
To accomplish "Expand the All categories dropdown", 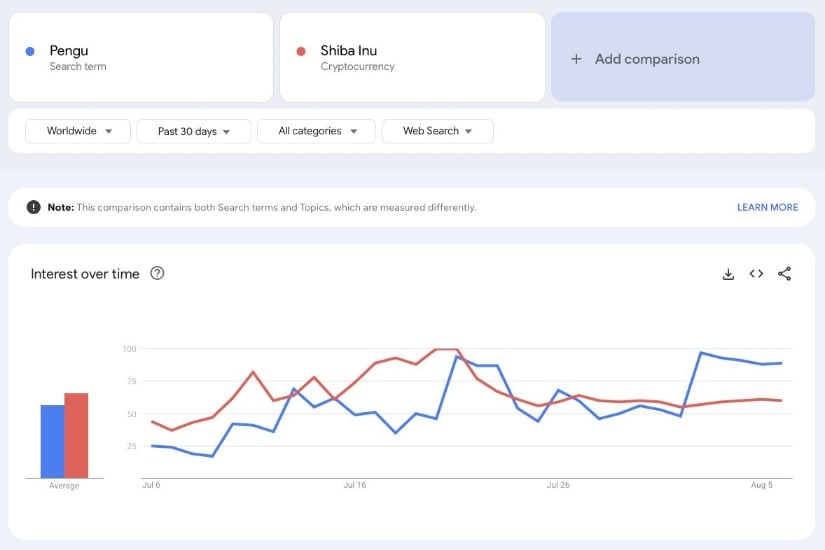I will 316,131.
